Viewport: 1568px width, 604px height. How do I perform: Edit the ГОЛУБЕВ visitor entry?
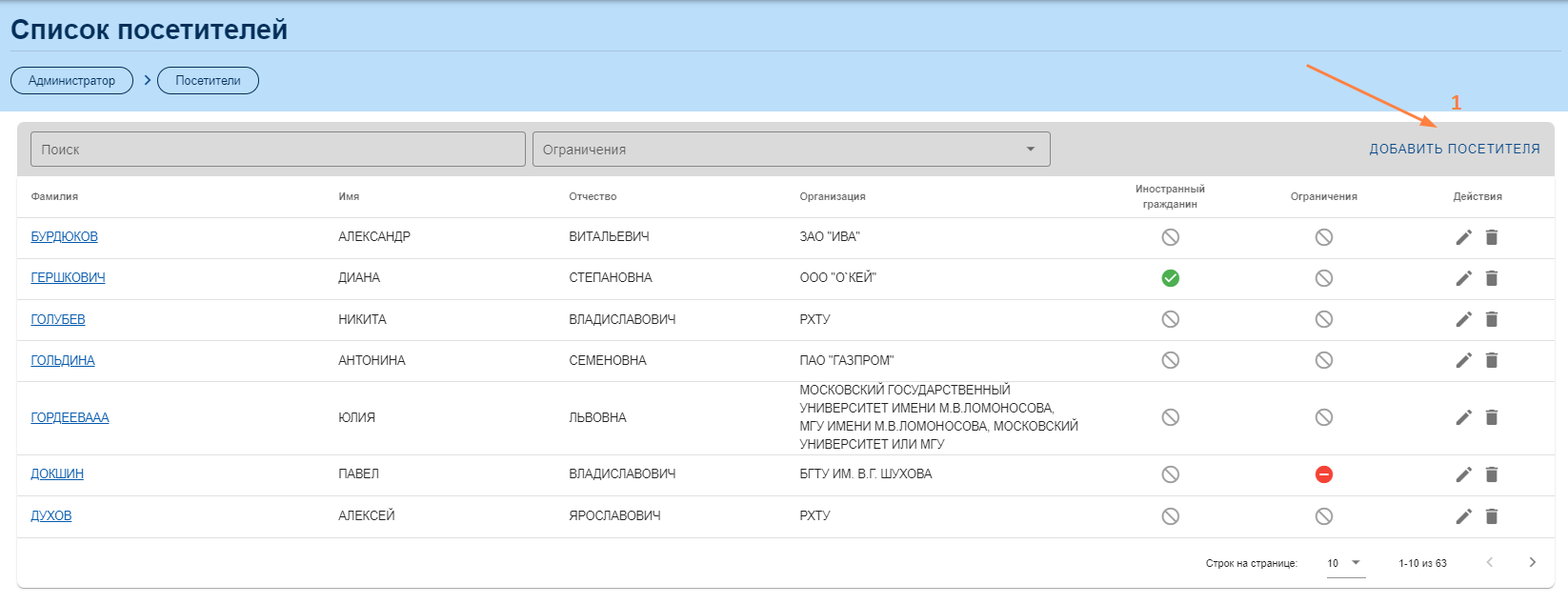1463,319
